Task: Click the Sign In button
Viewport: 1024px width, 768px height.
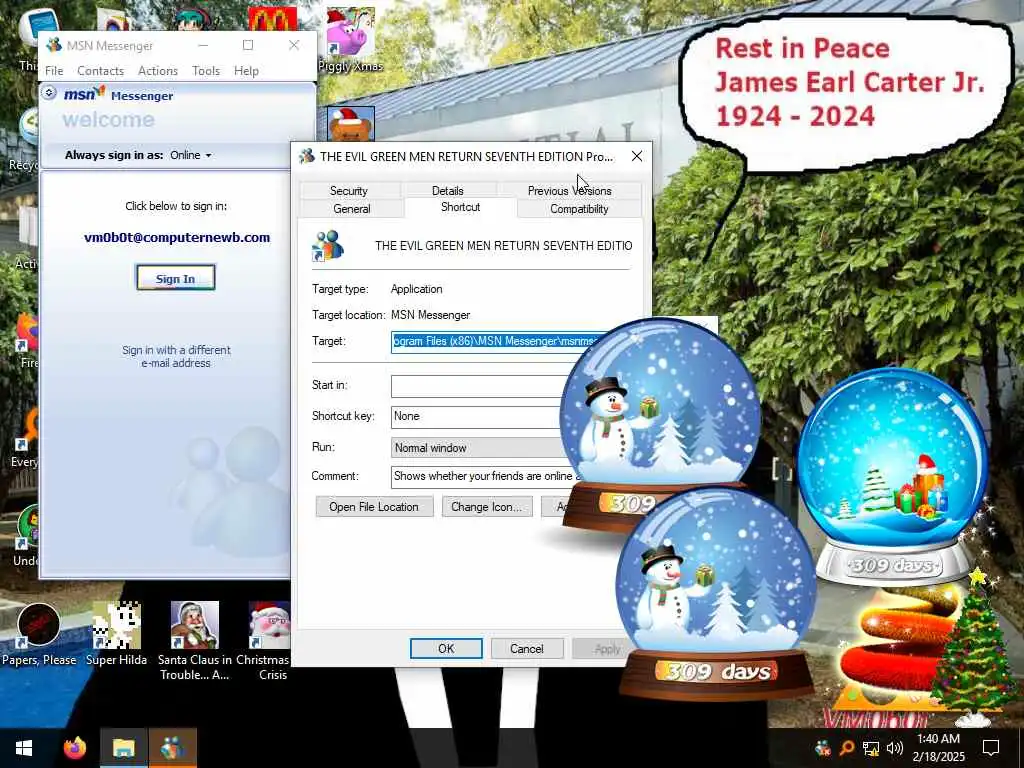Action: 175,279
